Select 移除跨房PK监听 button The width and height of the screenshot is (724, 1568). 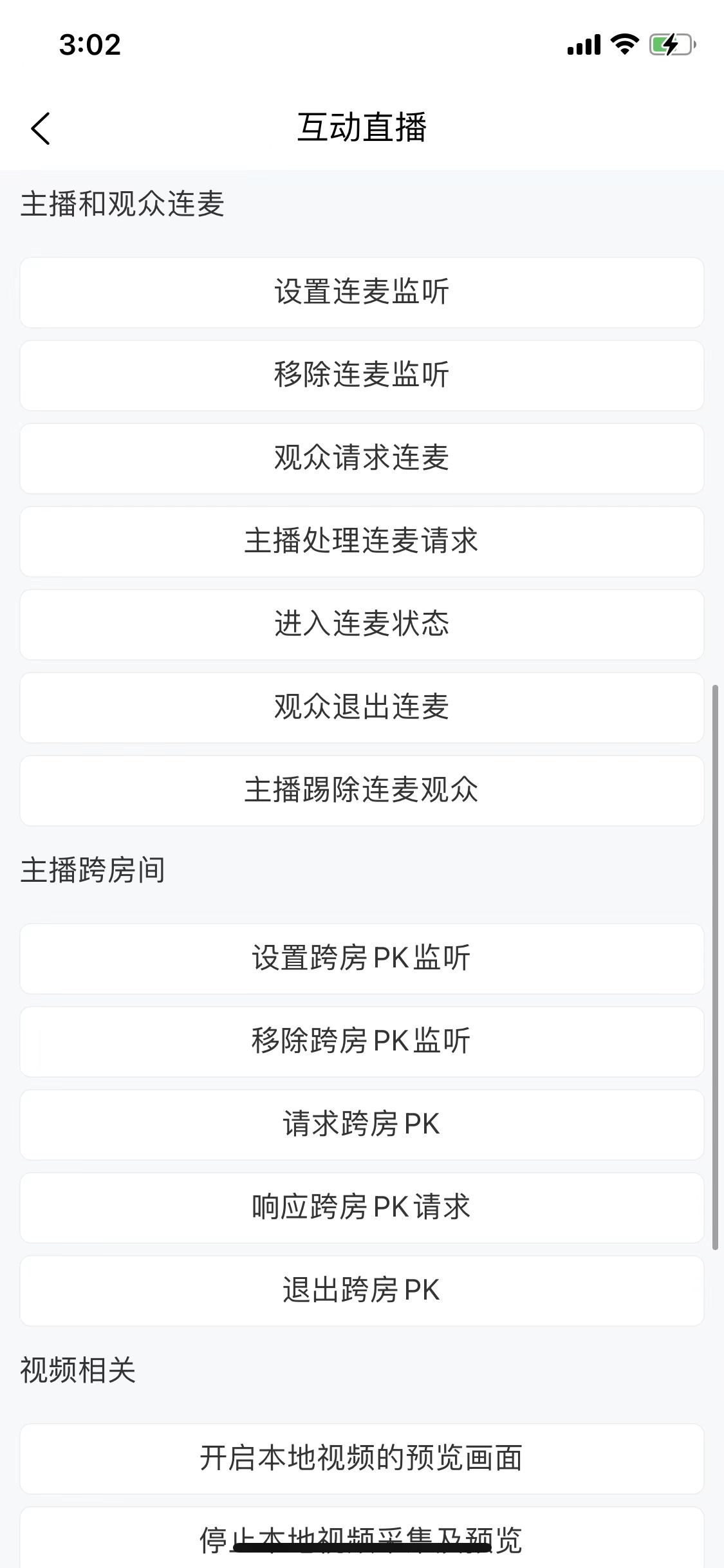(362, 1041)
